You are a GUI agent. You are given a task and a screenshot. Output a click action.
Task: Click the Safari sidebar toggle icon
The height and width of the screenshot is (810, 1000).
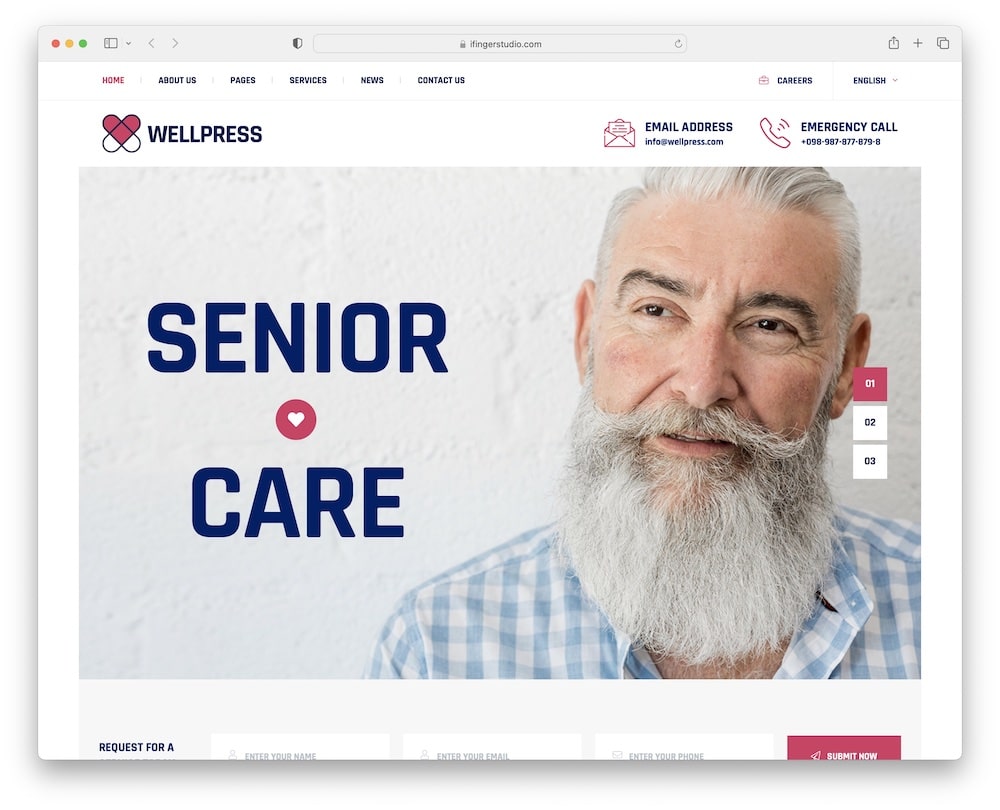(110, 43)
